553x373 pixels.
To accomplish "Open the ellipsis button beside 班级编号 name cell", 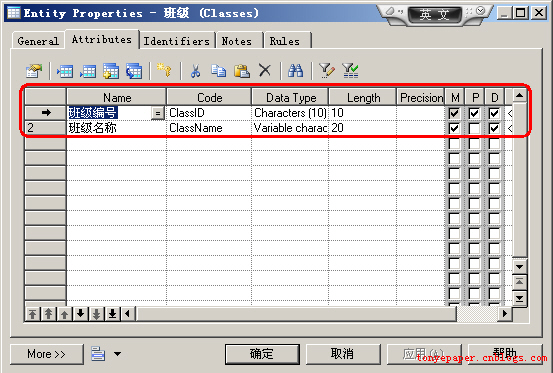I will pos(158,113).
